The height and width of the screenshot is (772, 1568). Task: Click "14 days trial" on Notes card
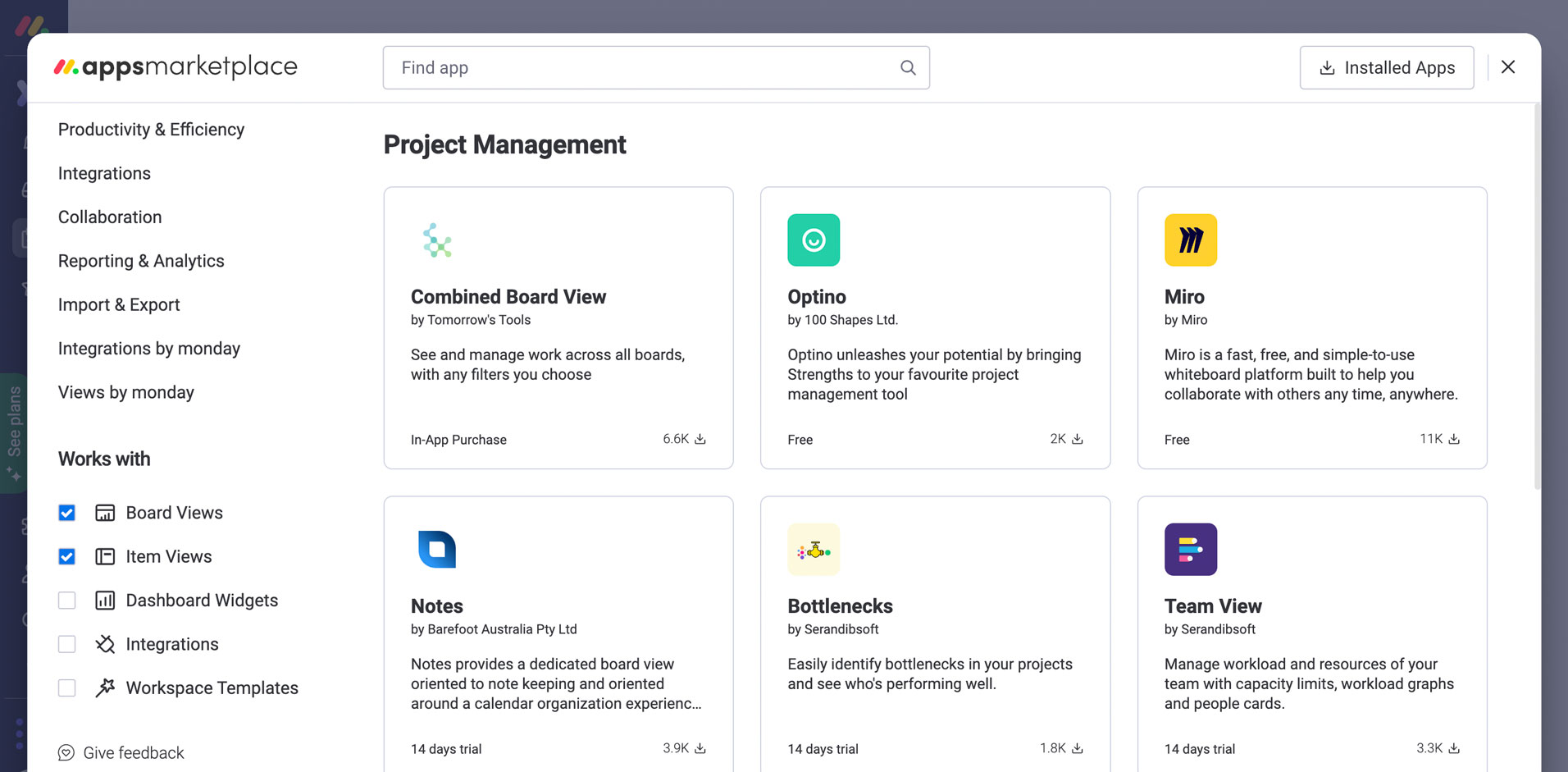point(446,749)
